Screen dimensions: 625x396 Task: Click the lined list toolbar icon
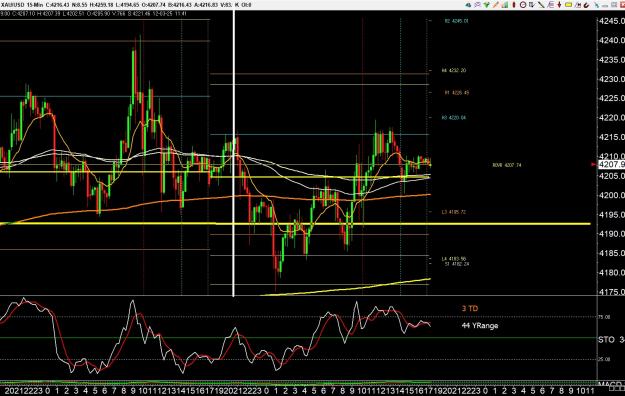[x=550, y=5]
